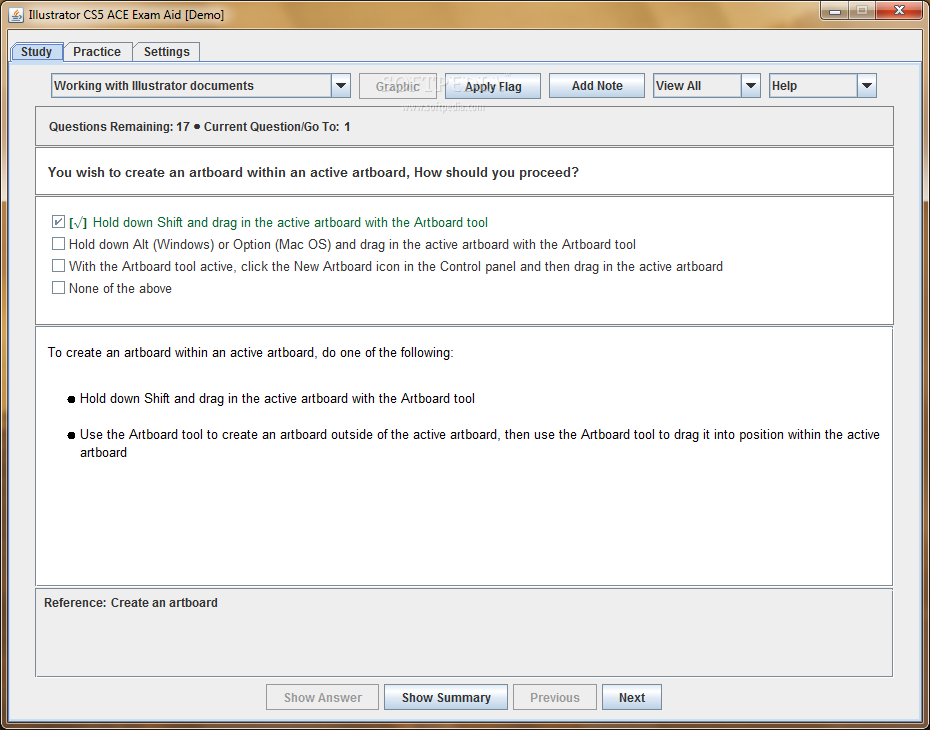Click the Graphic button
This screenshot has width=930, height=730.
pos(397,86)
